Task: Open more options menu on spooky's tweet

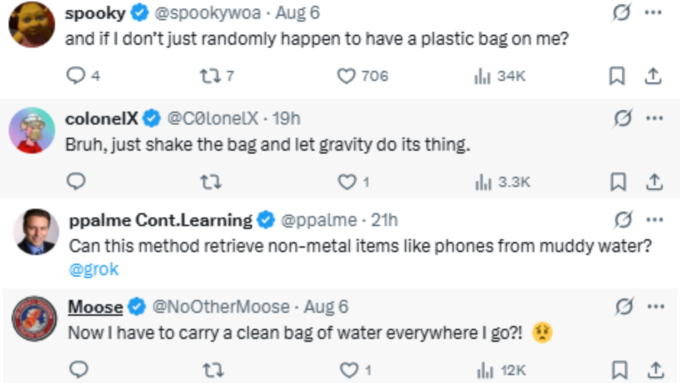Action: (x=653, y=12)
